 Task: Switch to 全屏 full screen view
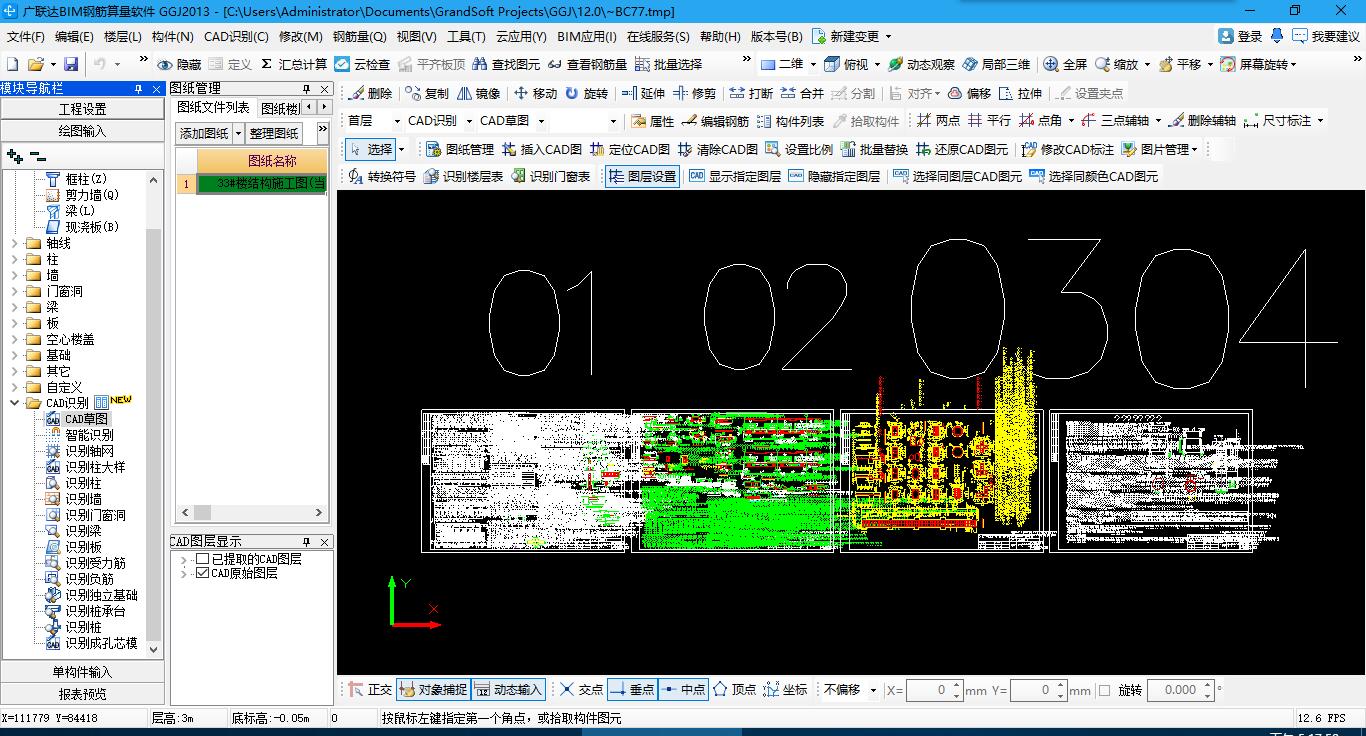[x=1065, y=64]
